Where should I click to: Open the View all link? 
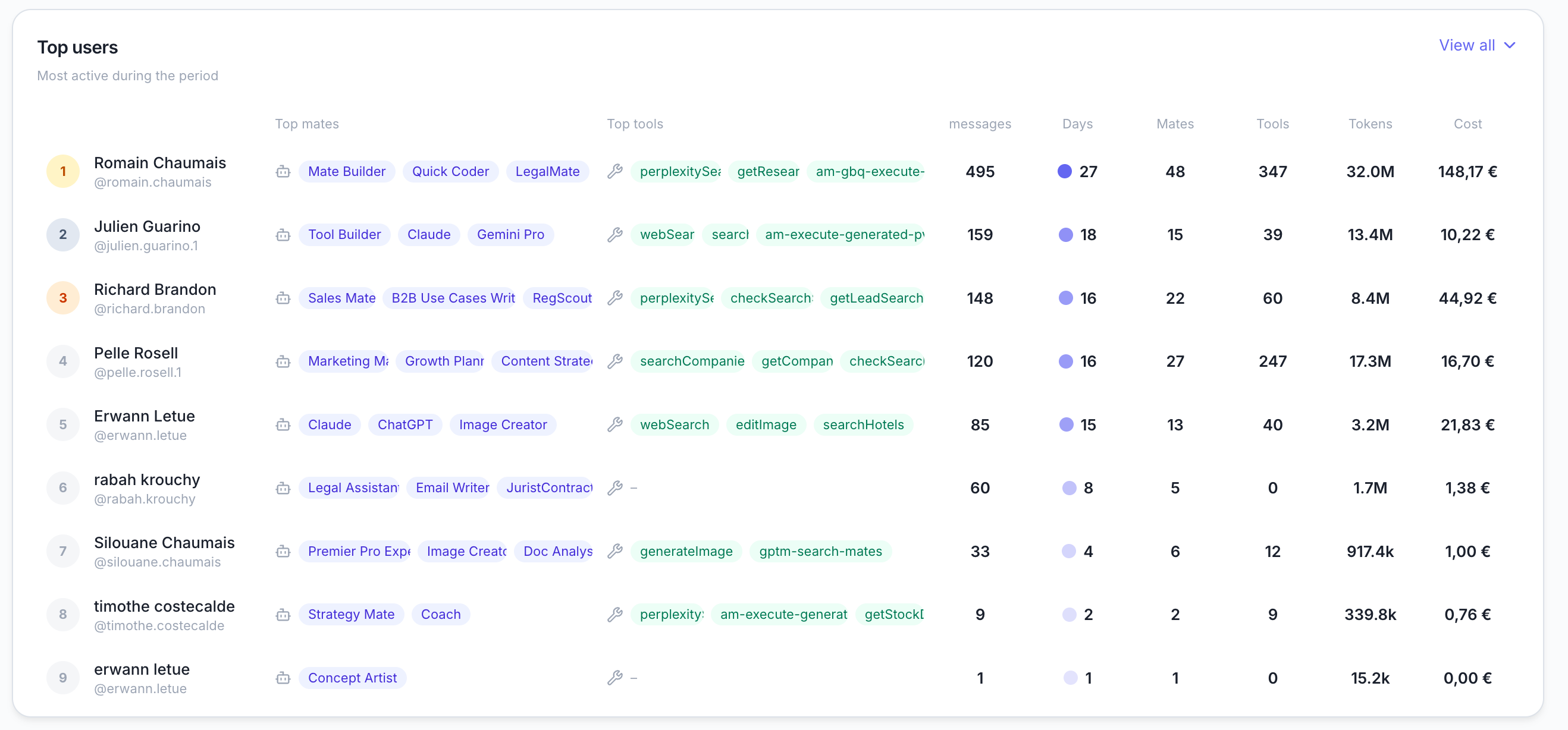pos(1466,46)
